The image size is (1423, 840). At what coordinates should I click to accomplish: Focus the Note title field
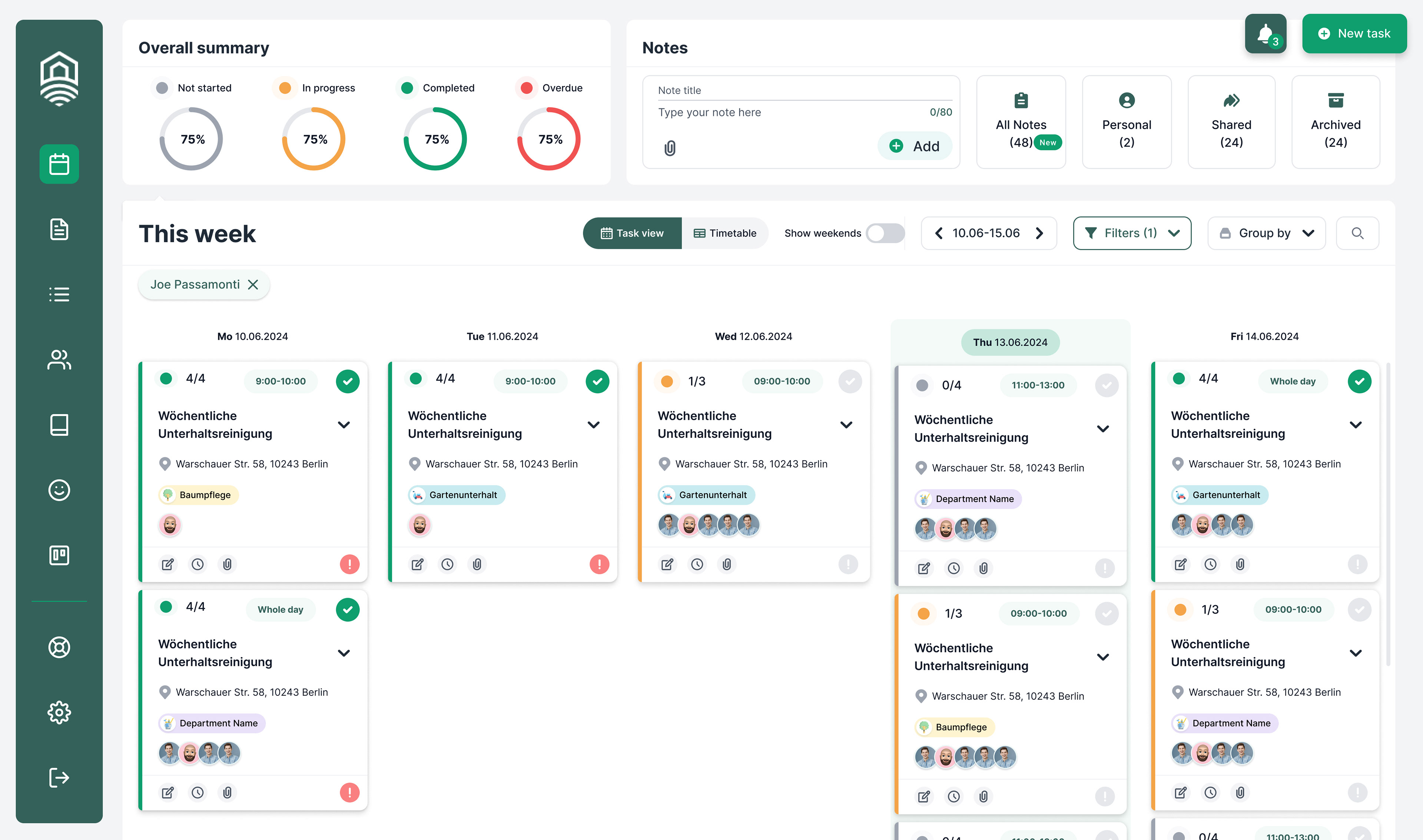805,90
